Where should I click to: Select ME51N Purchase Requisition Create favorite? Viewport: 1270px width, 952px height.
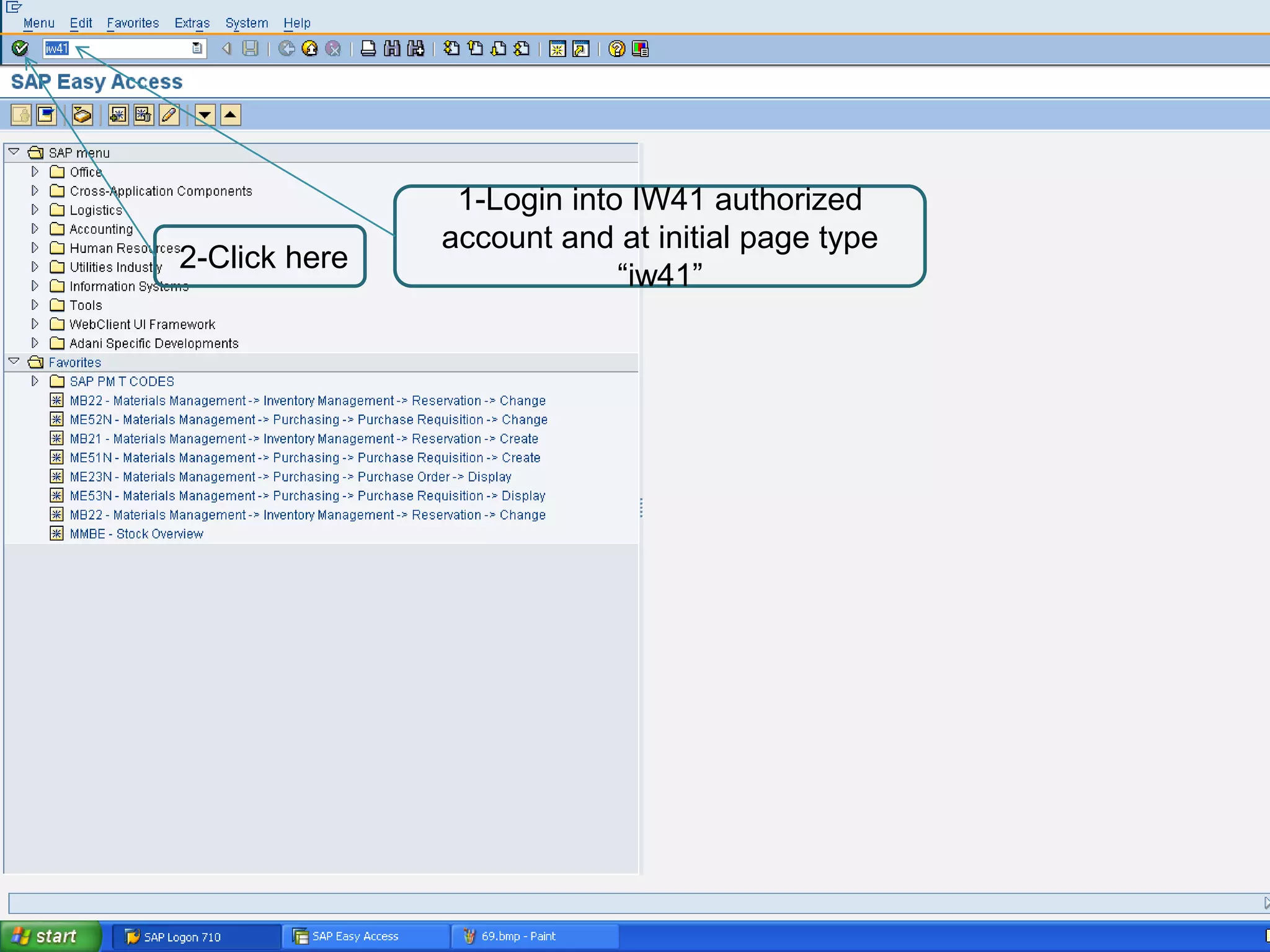(x=304, y=458)
